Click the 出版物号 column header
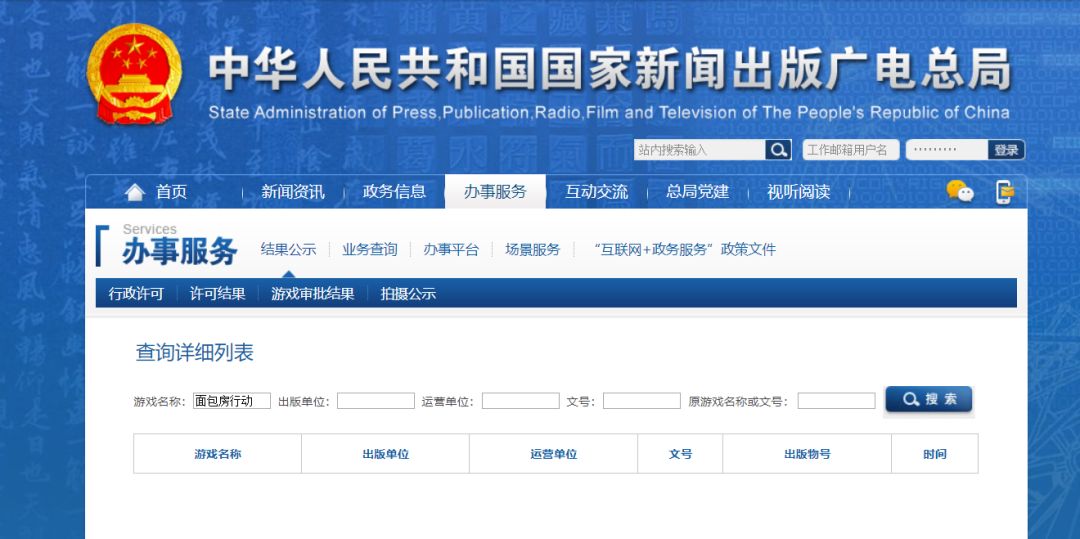Image resolution: width=1080 pixels, height=539 pixels. [x=807, y=454]
